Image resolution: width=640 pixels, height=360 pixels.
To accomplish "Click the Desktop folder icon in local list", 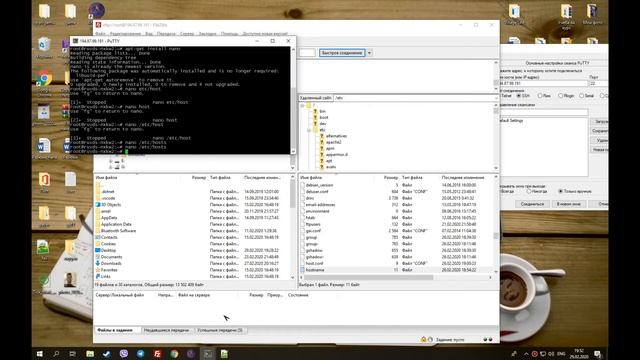I will [98, 250].
